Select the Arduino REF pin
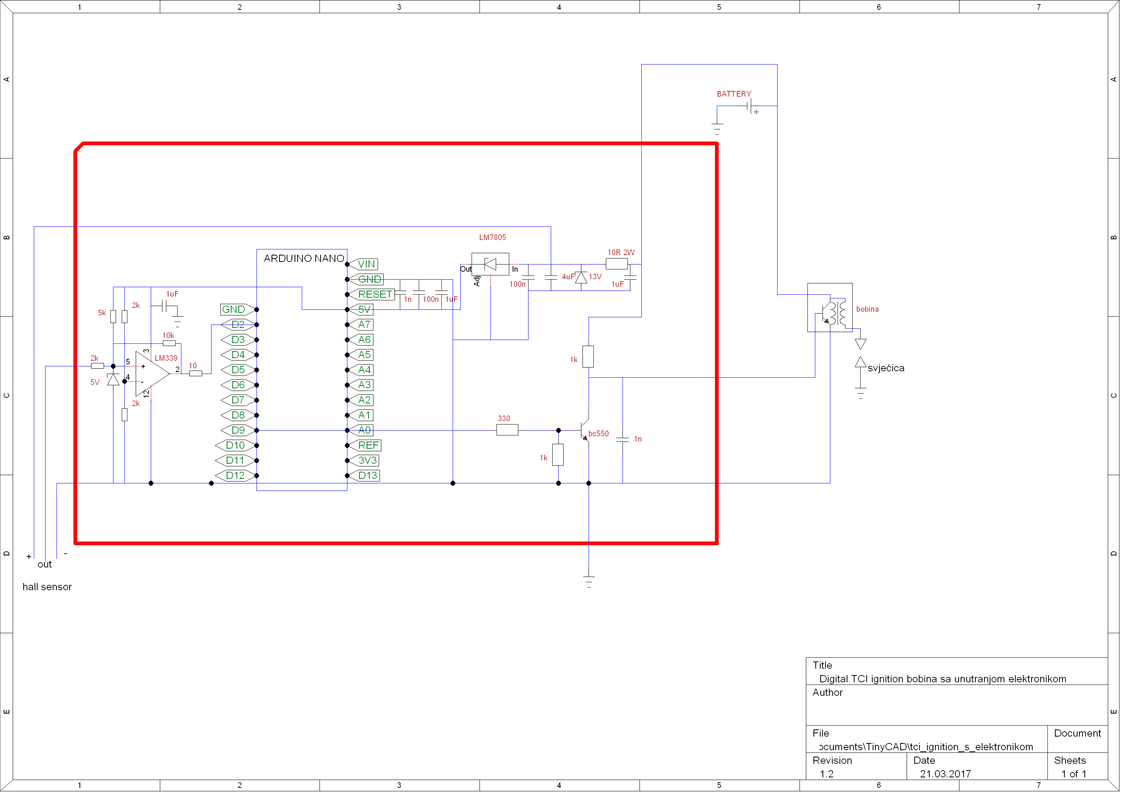 [365, 445]
